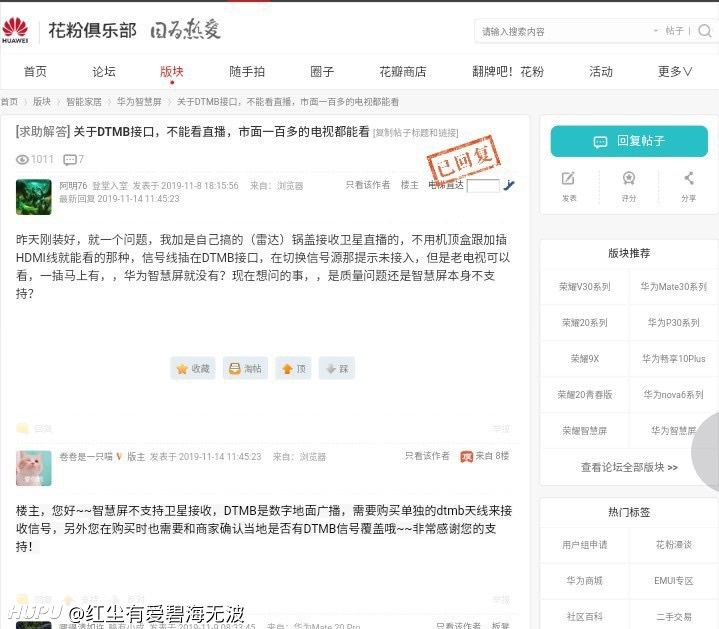
Task: Click the 来自 8楼 floor badge icon
Action: click(466, 457)
